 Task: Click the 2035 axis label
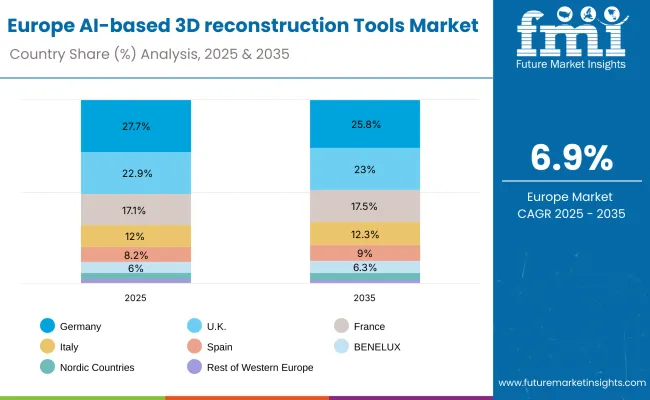364,298
